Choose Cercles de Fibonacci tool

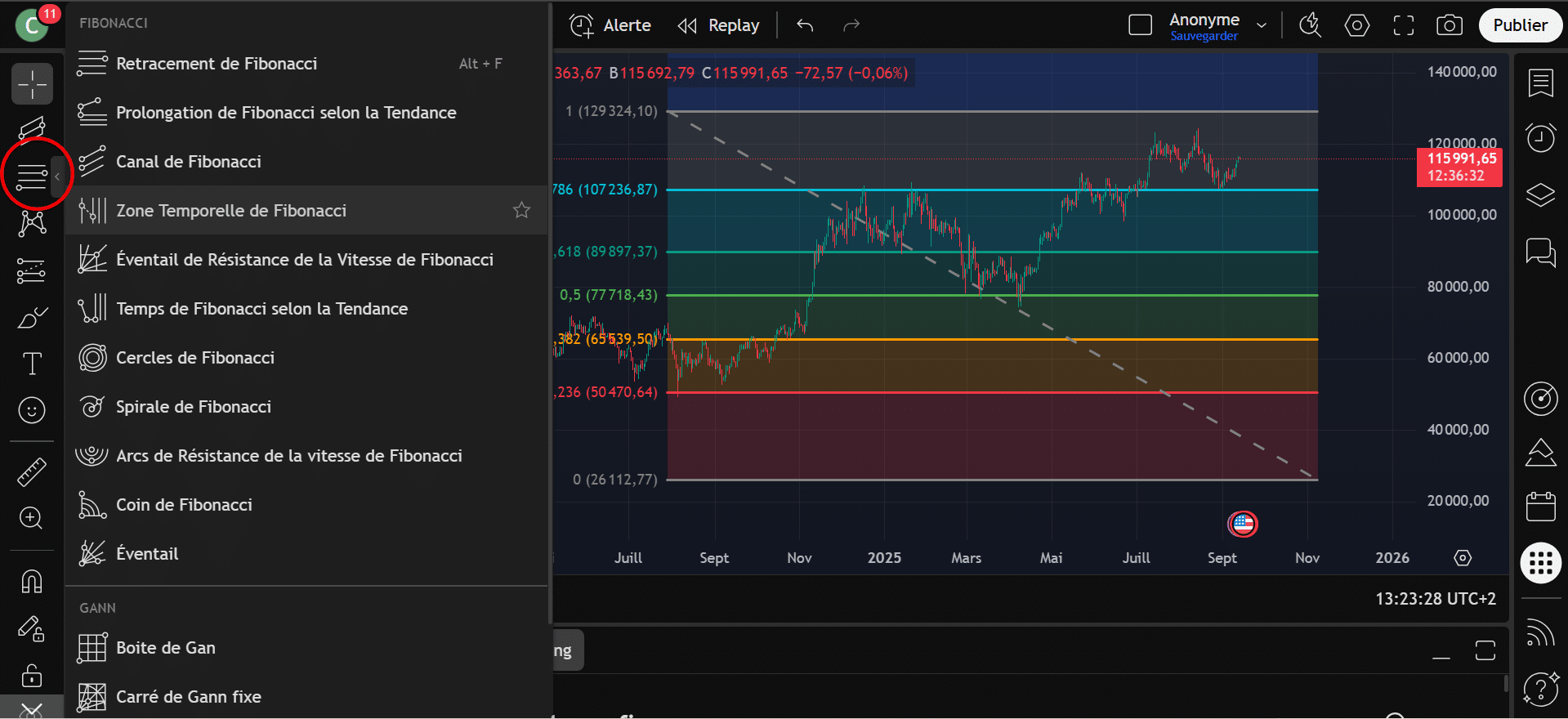195,358
